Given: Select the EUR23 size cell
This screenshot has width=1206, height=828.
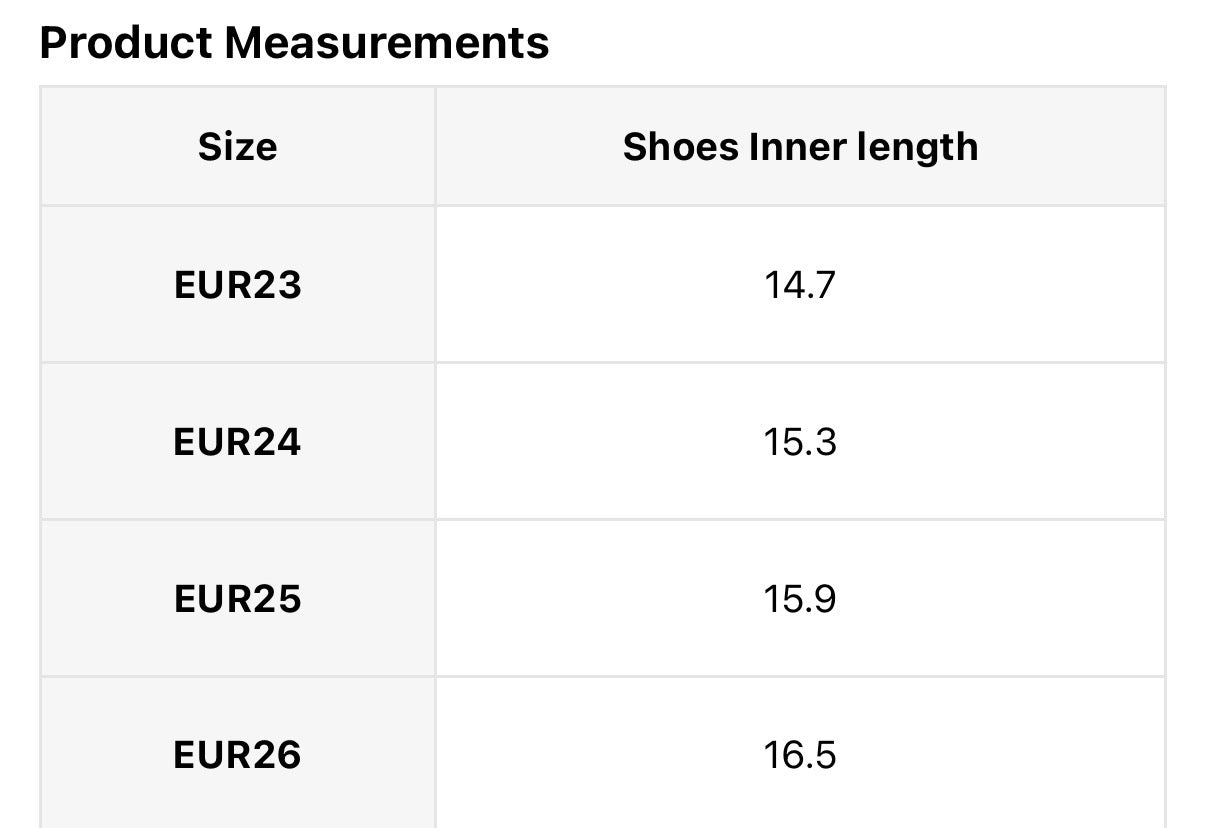Looking at the screenshot, I should point(237,286).
